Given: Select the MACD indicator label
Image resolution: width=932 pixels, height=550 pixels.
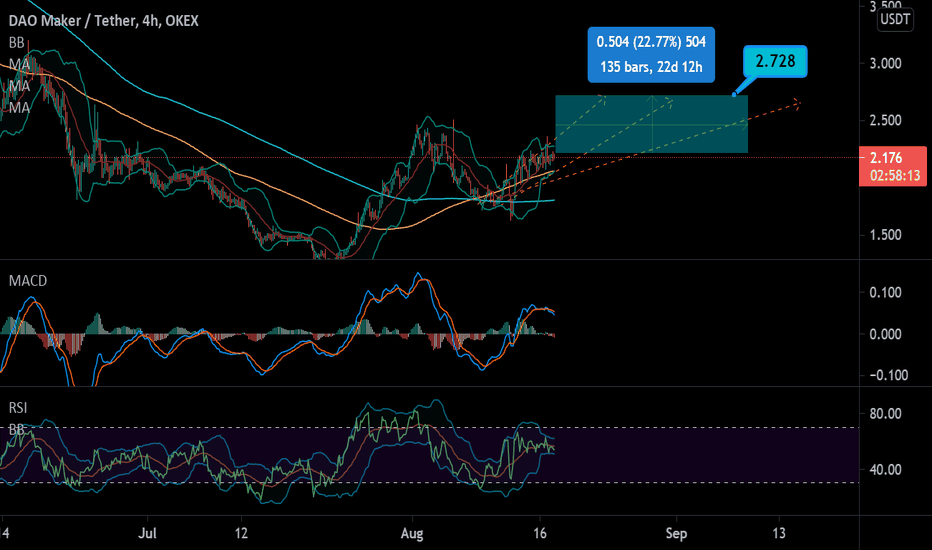Looking at the screenshot, I should [x=28, y=281].
